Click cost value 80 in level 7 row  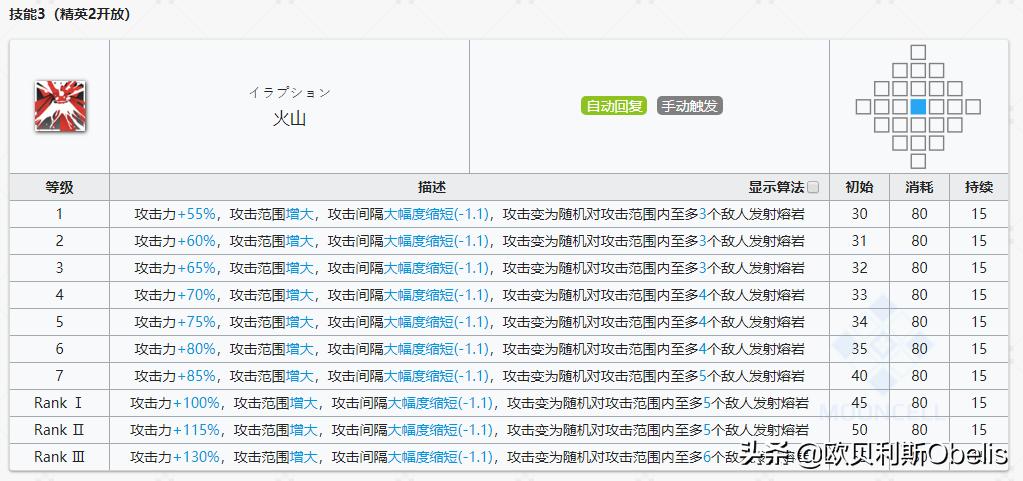coord(919,376)
